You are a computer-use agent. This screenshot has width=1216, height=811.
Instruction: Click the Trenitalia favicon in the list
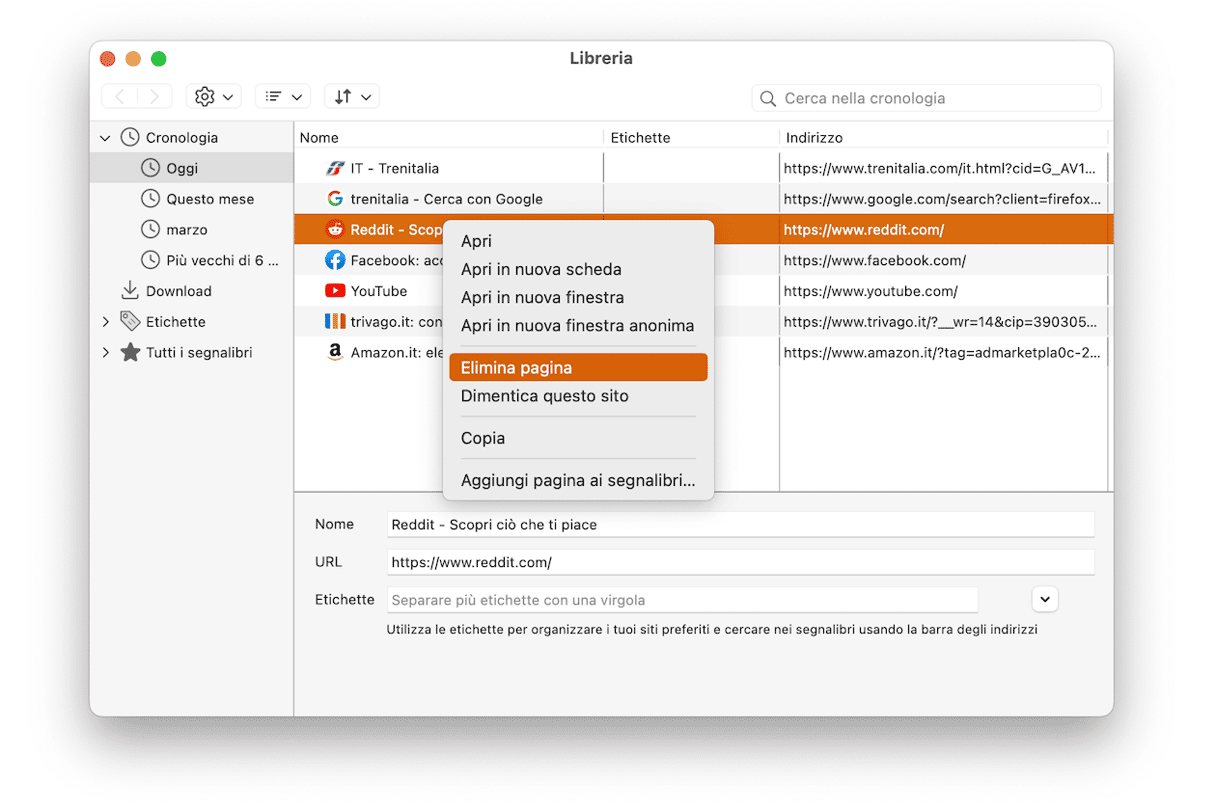click(335, 168)
